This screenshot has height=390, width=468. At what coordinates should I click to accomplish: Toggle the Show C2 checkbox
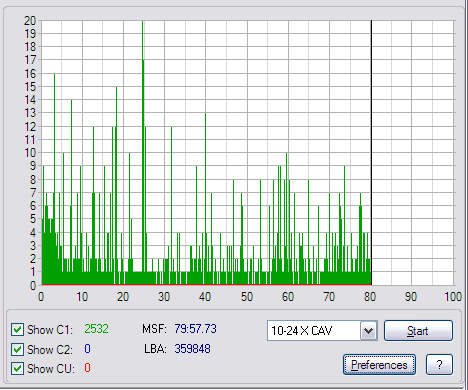tap(17, 349)
